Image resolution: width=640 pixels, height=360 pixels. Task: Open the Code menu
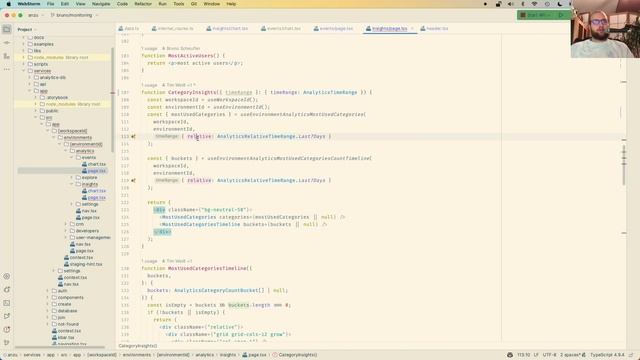point(122,4)
